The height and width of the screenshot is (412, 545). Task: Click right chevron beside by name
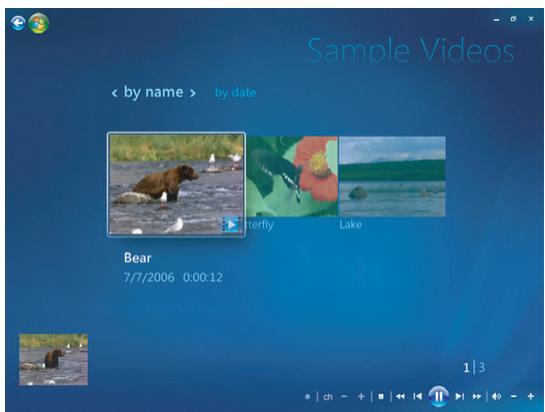(192, 93)
